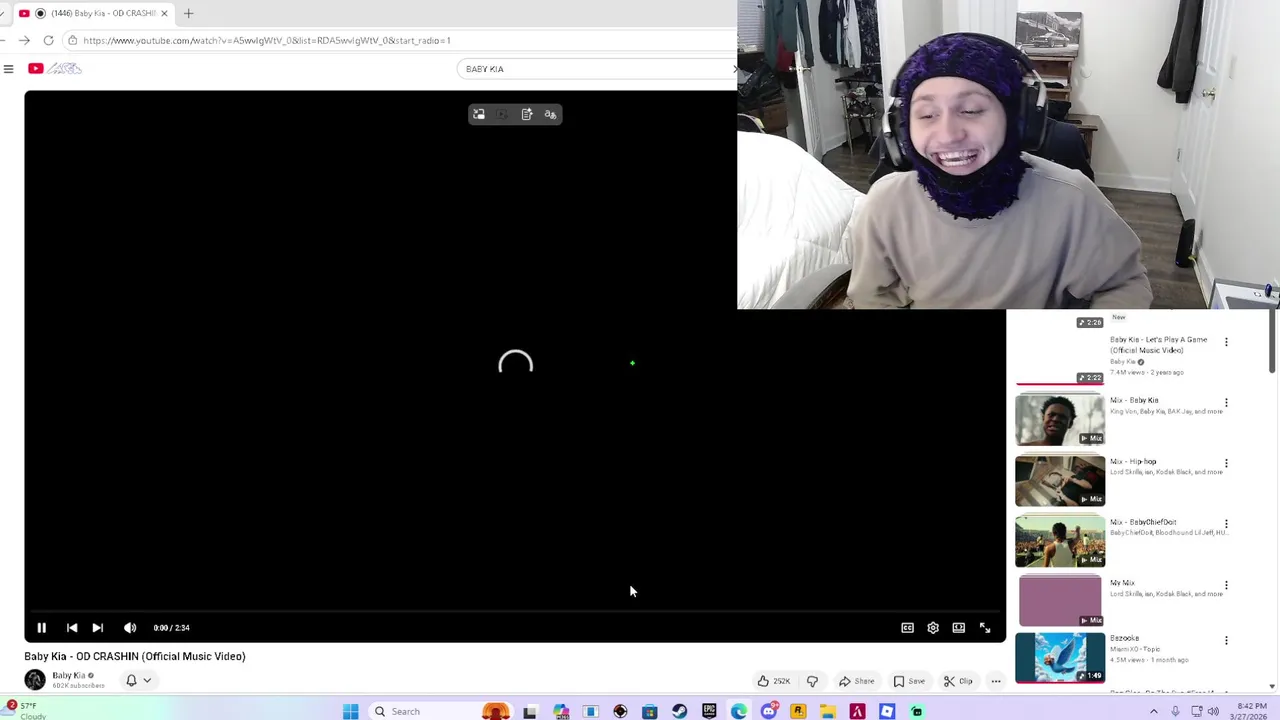Open Roblox from taskbar

887,711
